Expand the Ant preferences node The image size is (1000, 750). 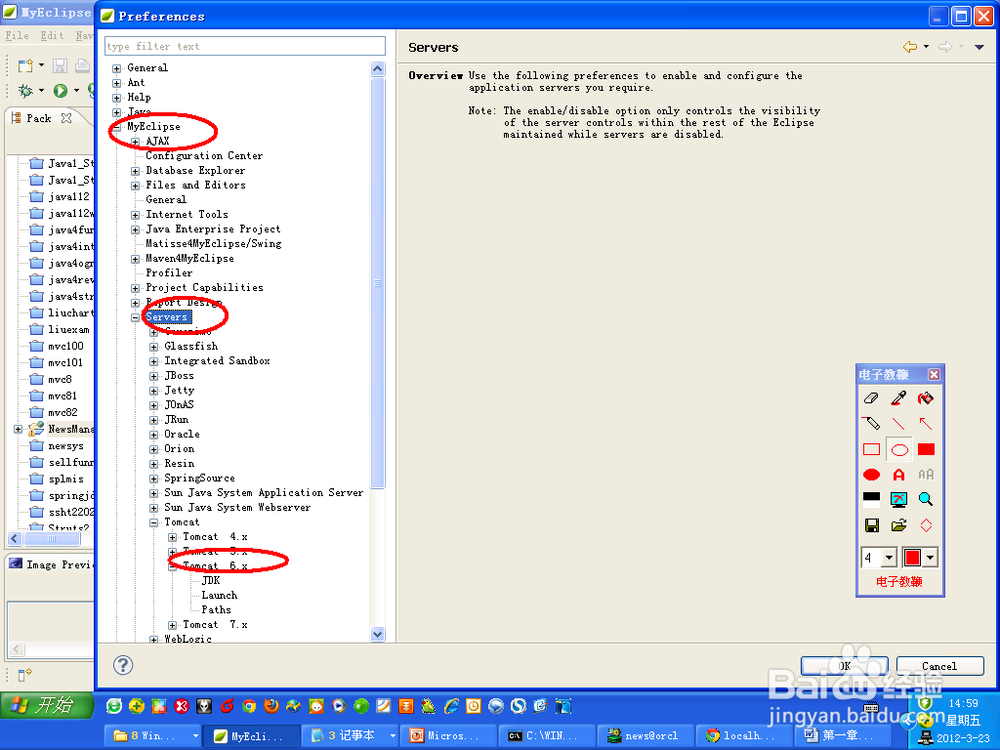[117, 83]
